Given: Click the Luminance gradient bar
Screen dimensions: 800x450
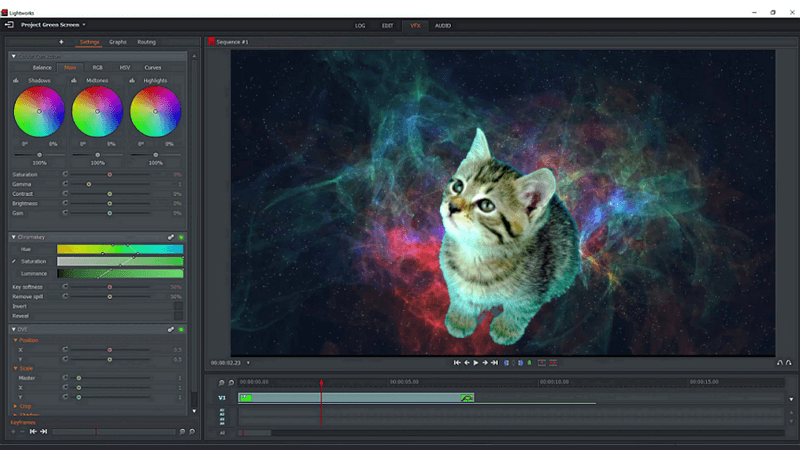Looking at the screenshot, I should (120, 273).
